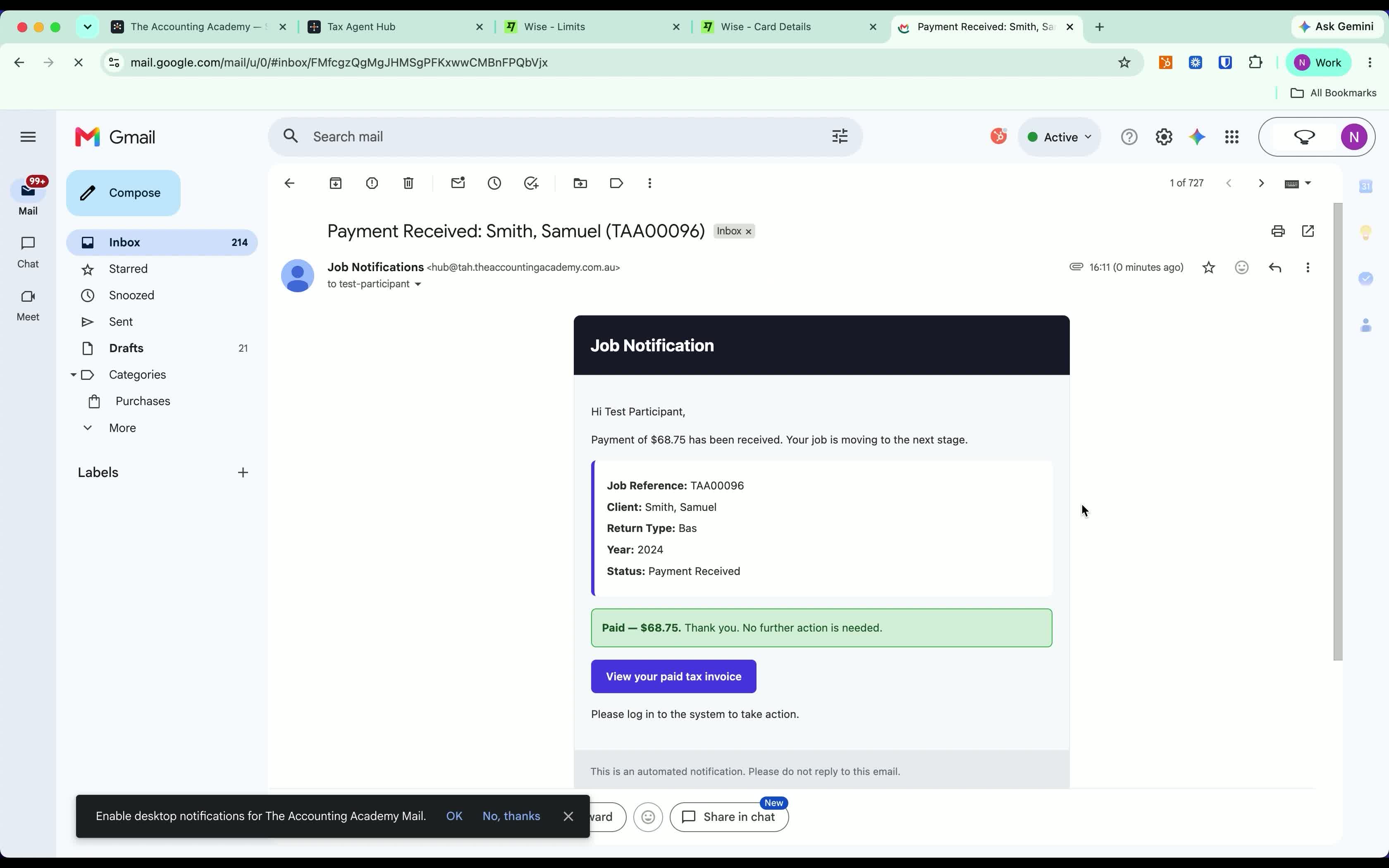The image size is (1389, 868).
Task: Open email in a new window
Action: [1308, 231]
